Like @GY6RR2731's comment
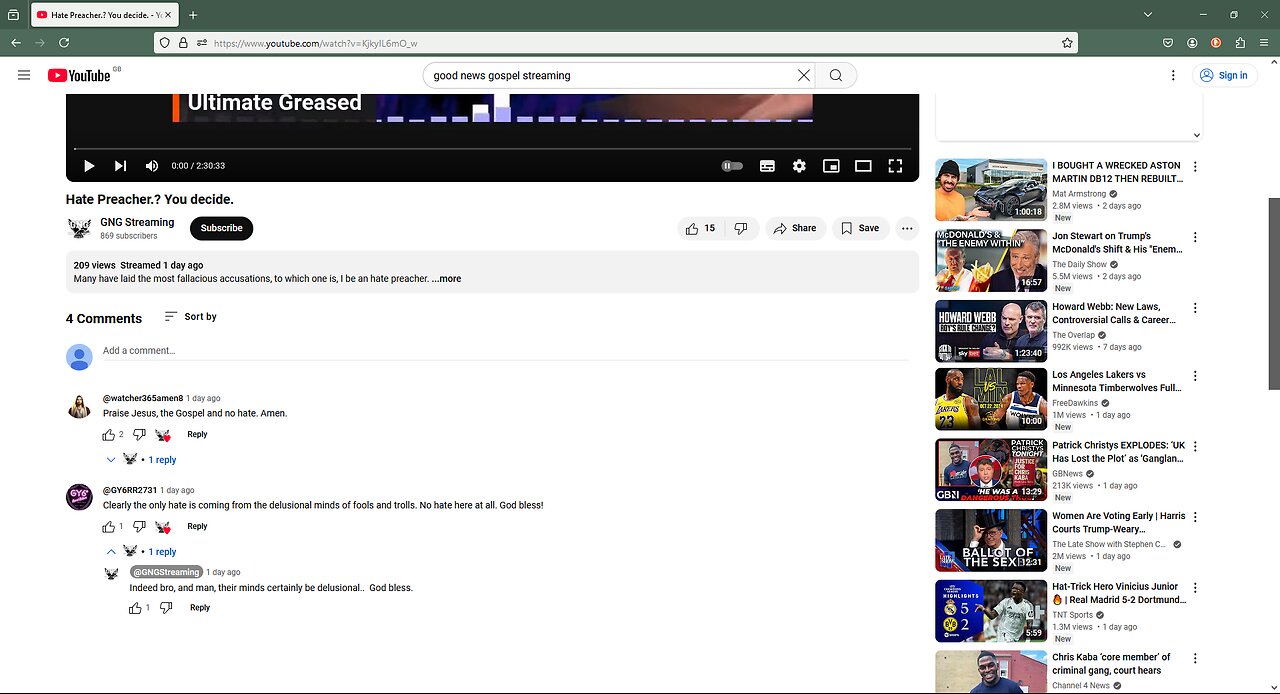 (x=109, y=527)
